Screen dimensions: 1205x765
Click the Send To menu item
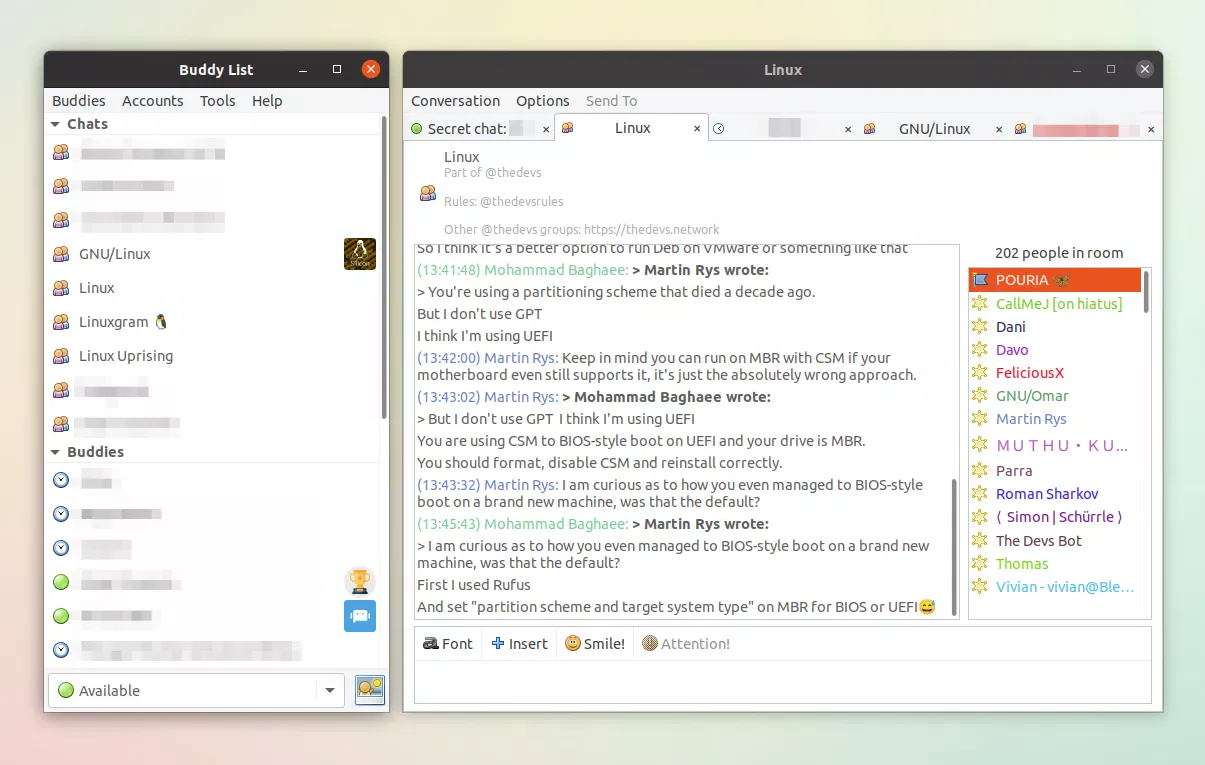tap(611, 100)
